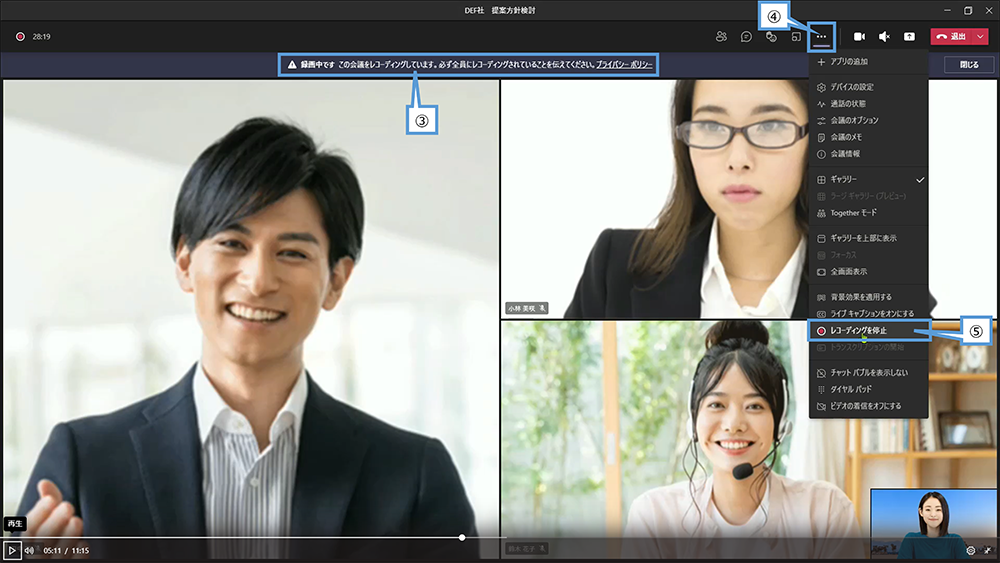Turn on live captions ライブ キャプション
1000x563 pixels.
[868, 314]
